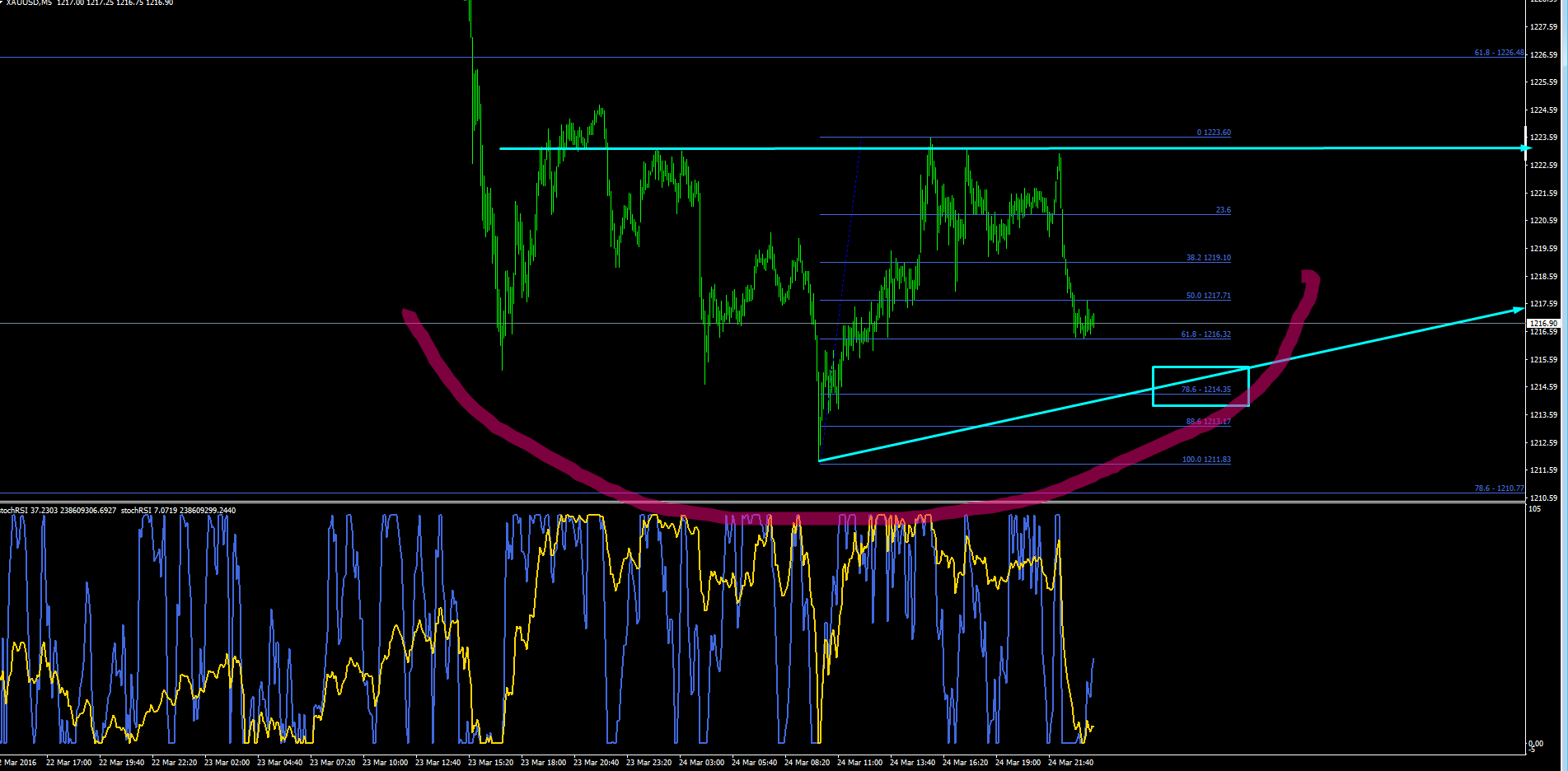Click price axis value 1227.59
This screenshot has height=771, width=1568.
coord(1543,27)
